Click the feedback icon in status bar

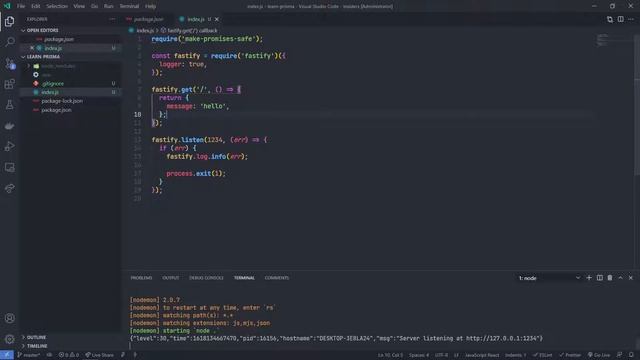[620, 355]
